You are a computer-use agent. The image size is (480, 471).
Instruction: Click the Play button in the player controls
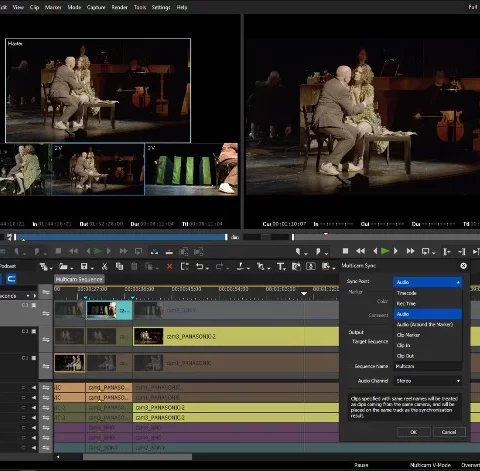point(98,251)
